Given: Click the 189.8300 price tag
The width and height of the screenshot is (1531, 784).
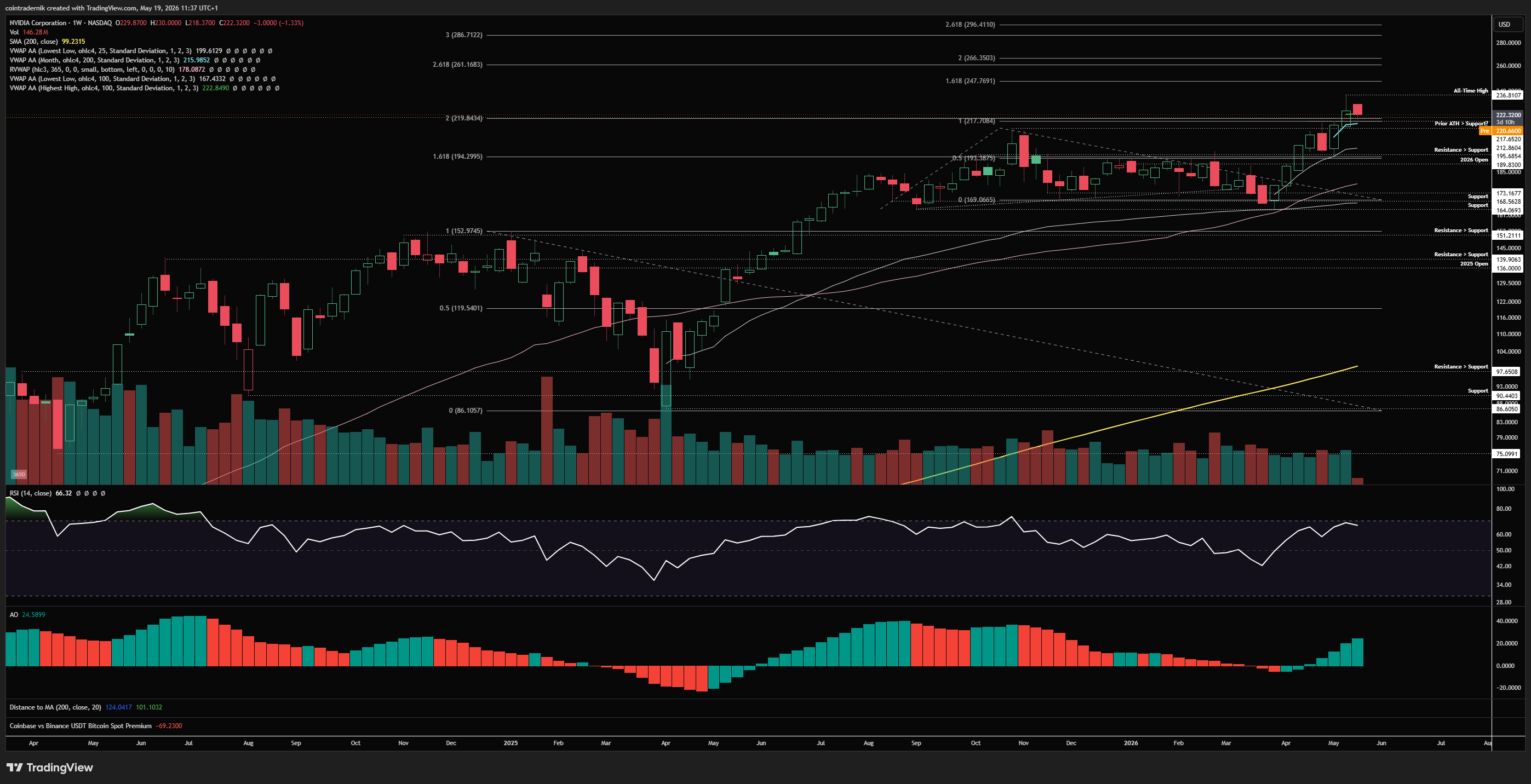Looking at the screenshot, I should [x=1508, y=165].
